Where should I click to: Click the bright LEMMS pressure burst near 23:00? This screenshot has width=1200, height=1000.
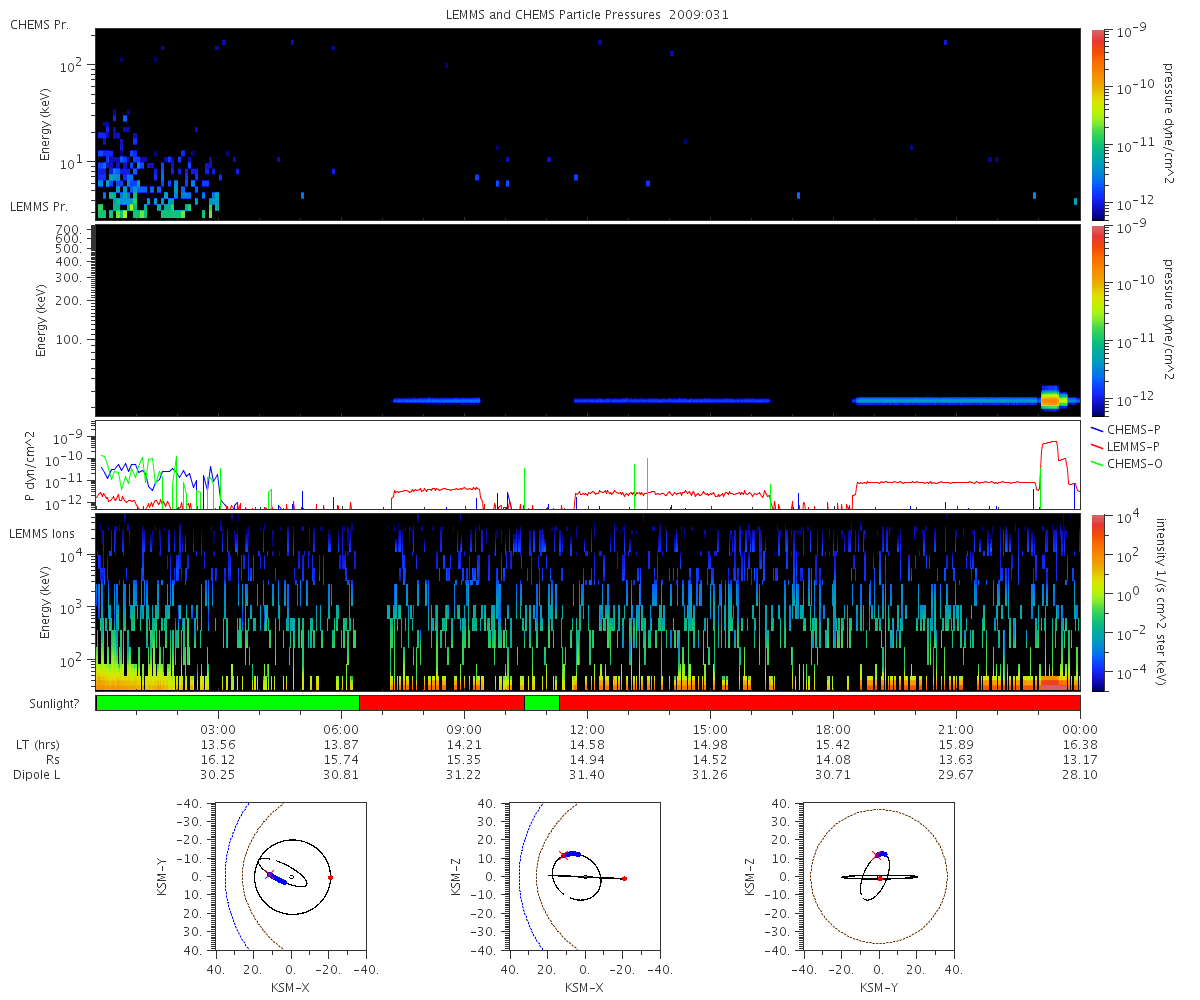click(x=1050, y=398)
